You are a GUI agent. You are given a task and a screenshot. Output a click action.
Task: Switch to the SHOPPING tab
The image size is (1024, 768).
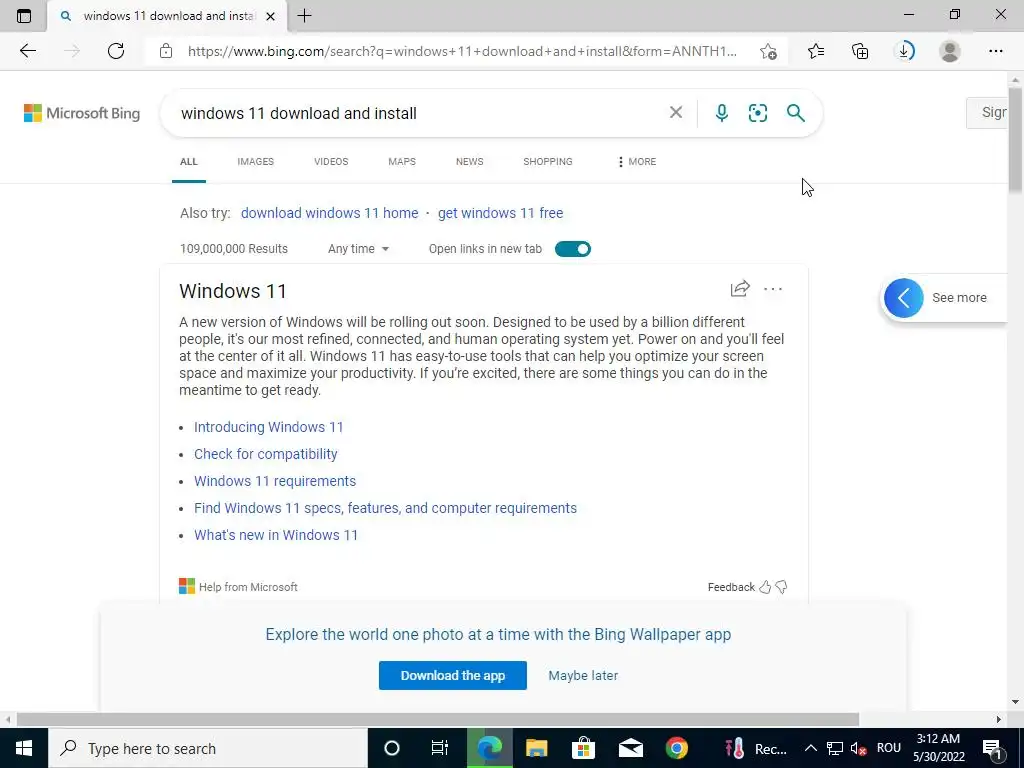[548, 162]
